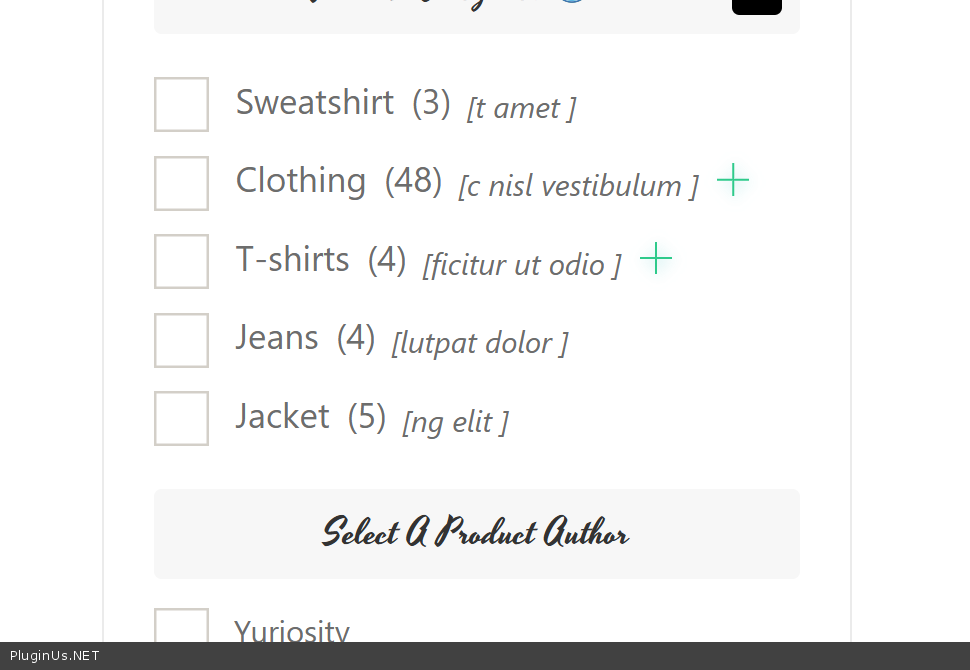The image size is (970, 670).
Task: Enable the T-shirts checkbox
Action: [181, 261]
